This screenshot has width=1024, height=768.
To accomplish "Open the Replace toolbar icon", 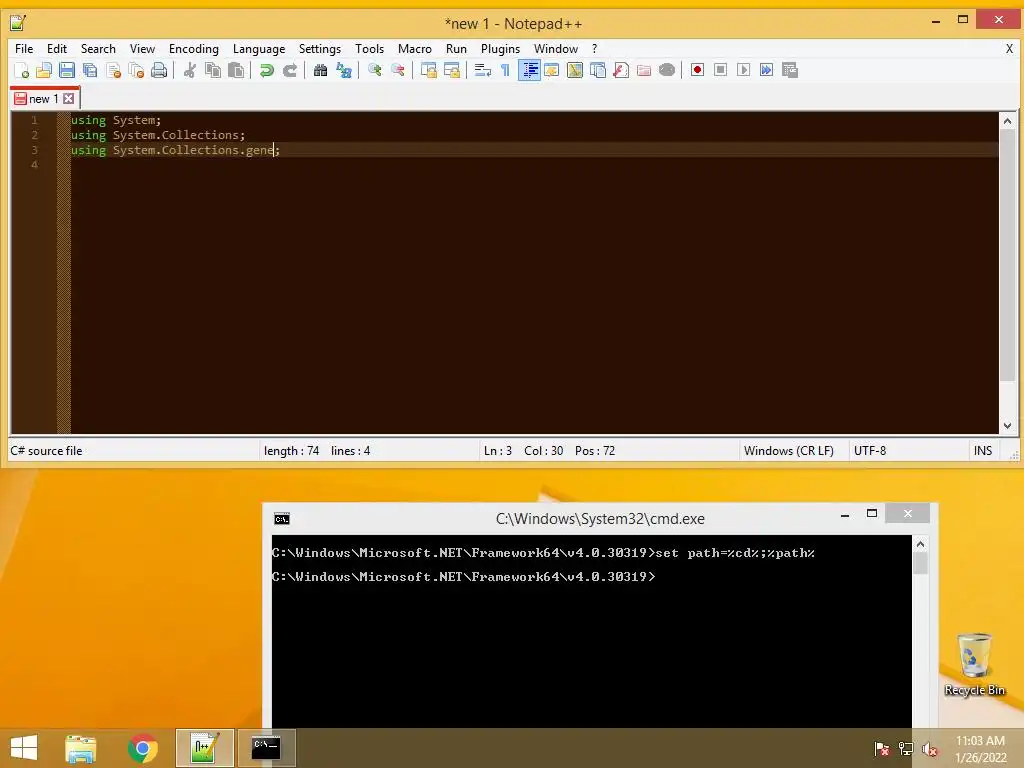I will tap(344, 71).
